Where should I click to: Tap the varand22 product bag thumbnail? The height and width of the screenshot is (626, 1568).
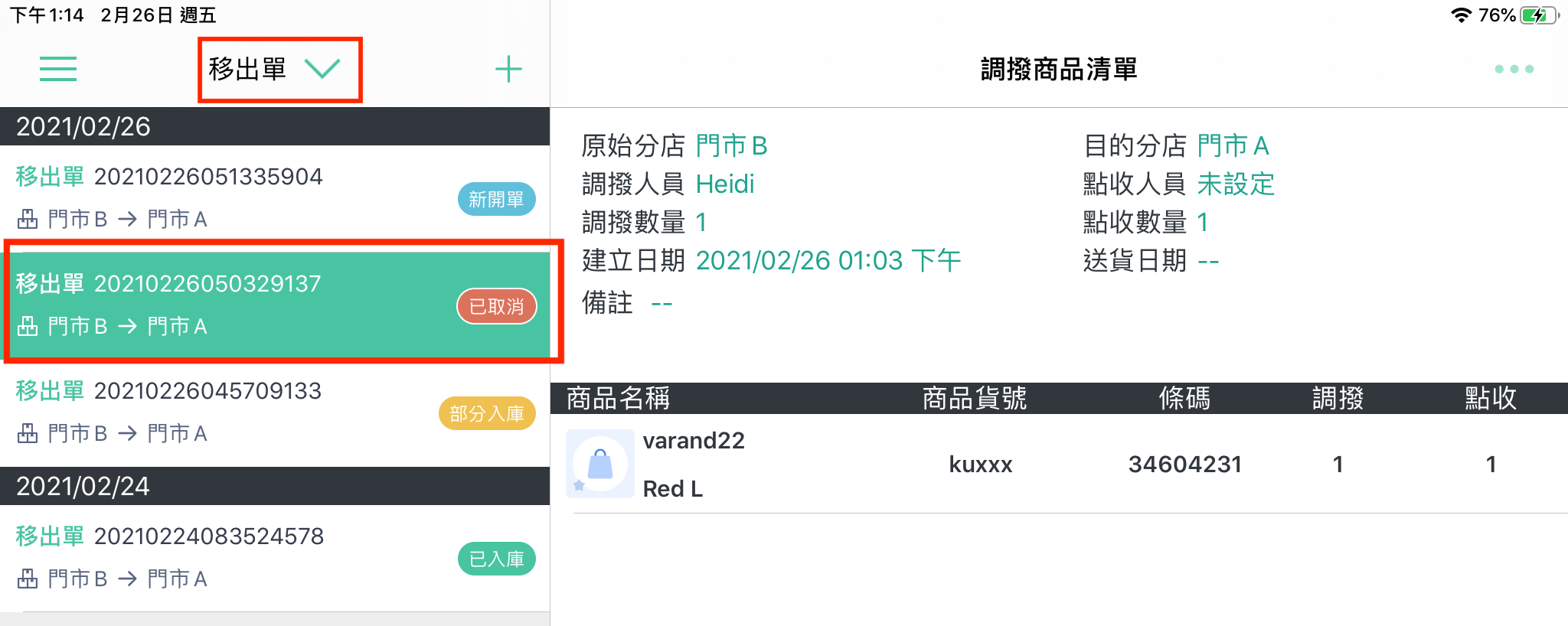[x=600, y=464]
